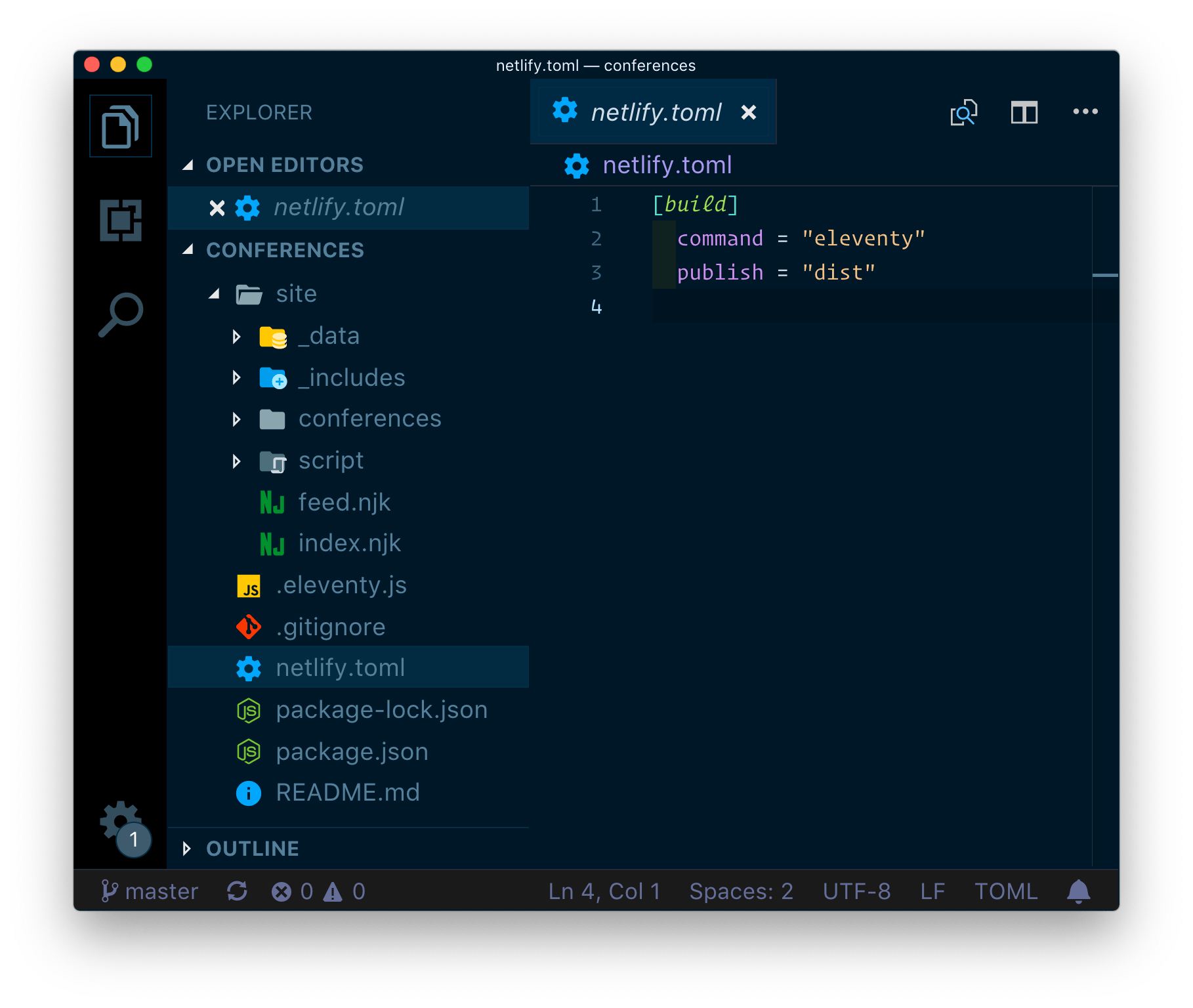Viewport: 1193px width, 1008px height.
Task: Click the script folder icon
Action: pyautogui.click(x=273, y=462)
